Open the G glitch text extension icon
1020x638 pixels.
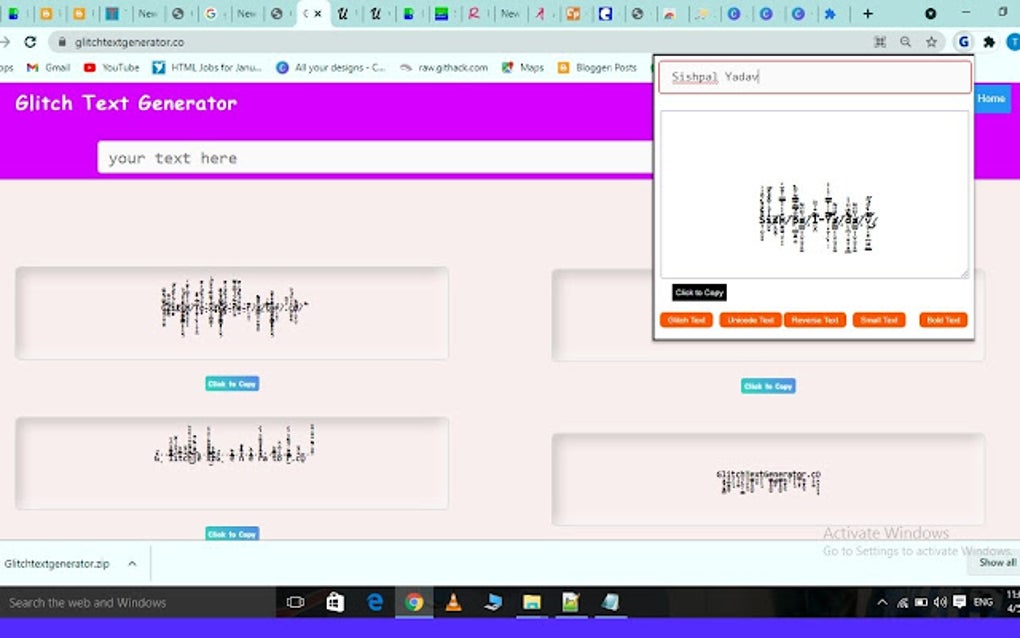[x=963, y=42]
